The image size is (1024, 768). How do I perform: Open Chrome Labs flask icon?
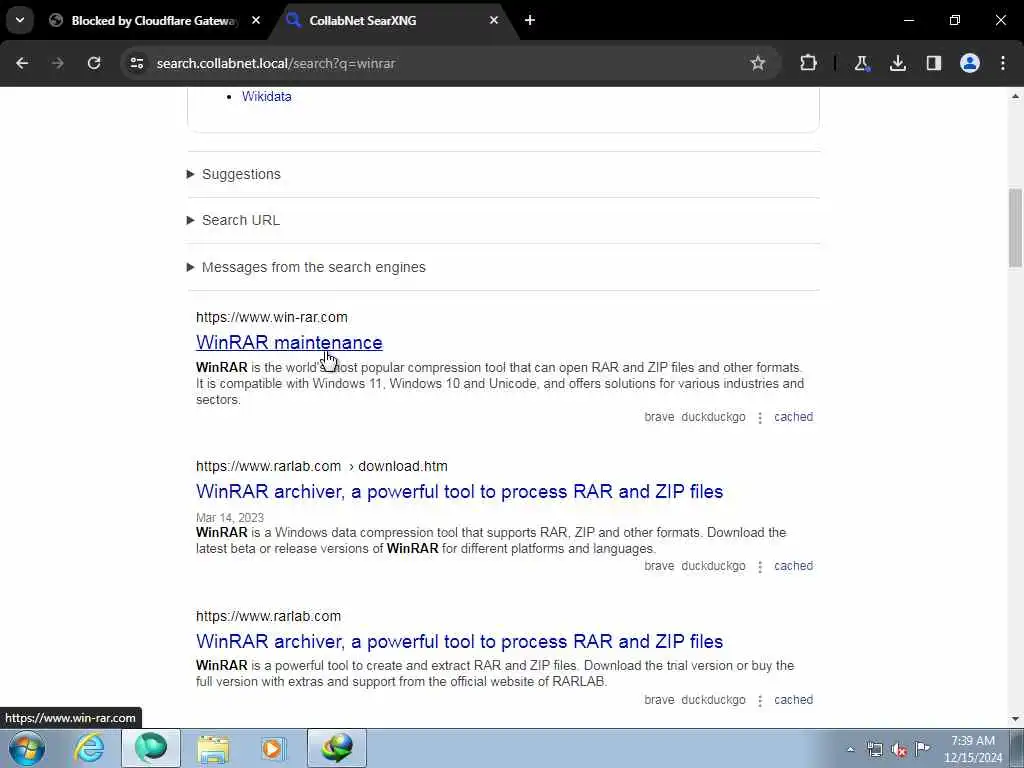(x=861, y=63)
